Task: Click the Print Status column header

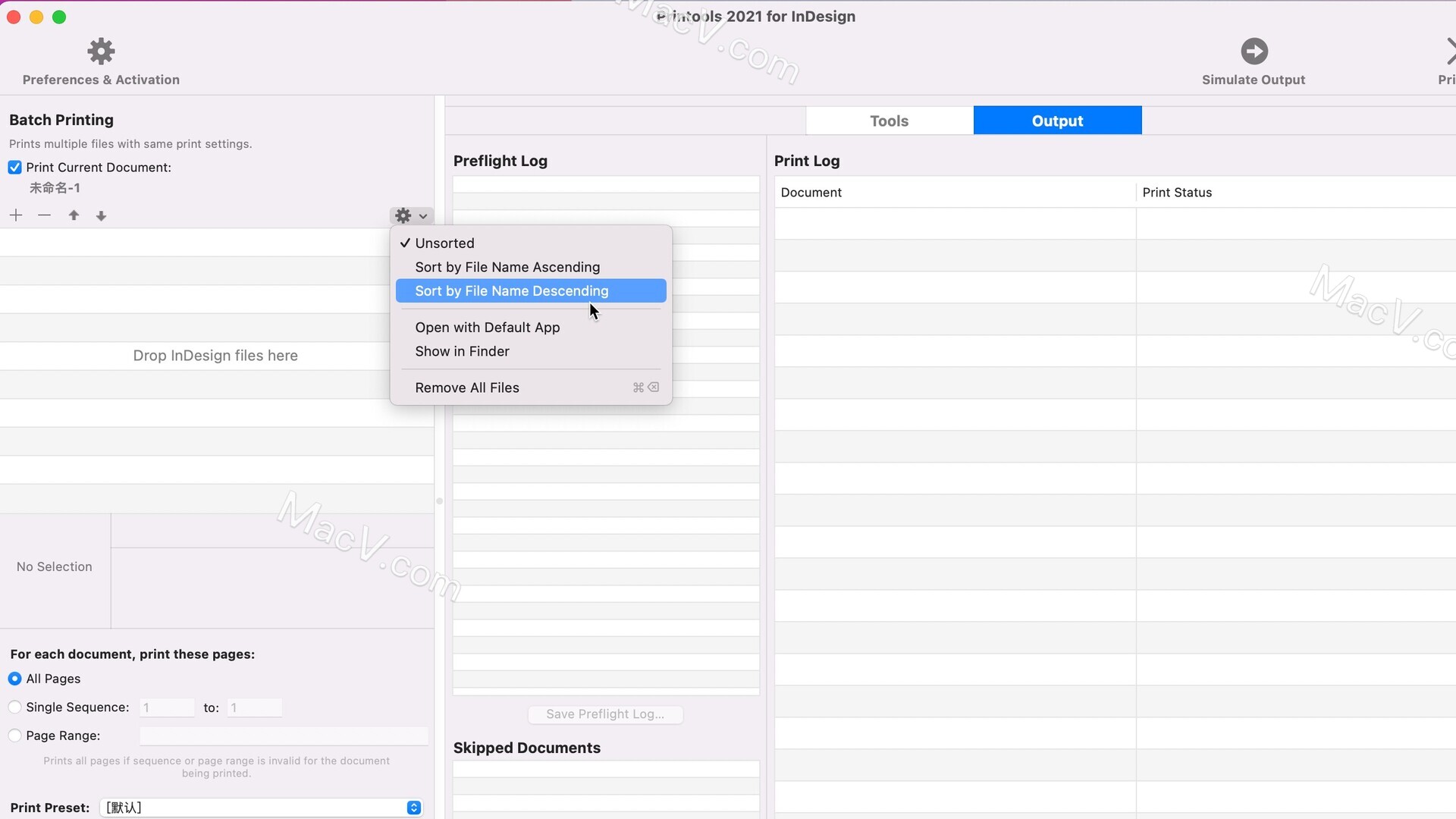Action: pyautogui.click(x=1297, y=193)
